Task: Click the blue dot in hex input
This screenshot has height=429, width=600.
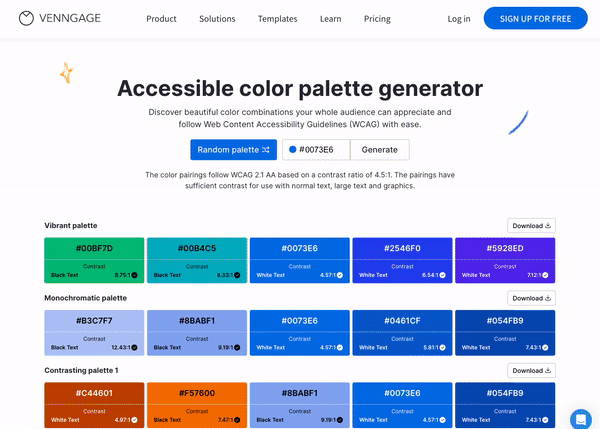Action: pos(292,150)
